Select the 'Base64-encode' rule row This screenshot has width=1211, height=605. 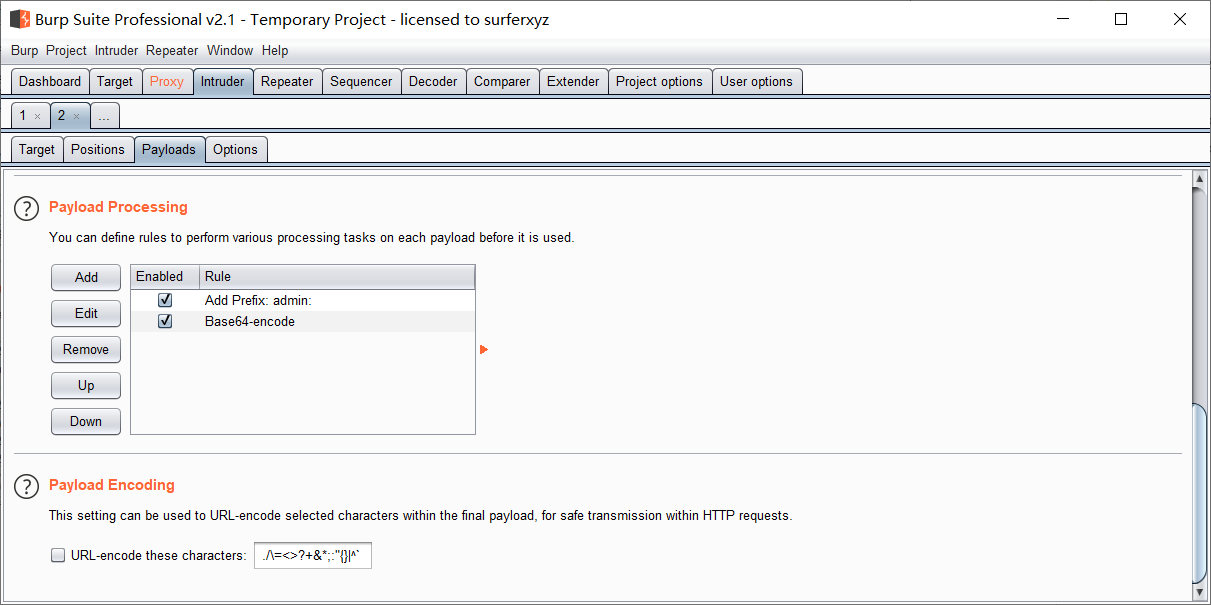(303, 321)
